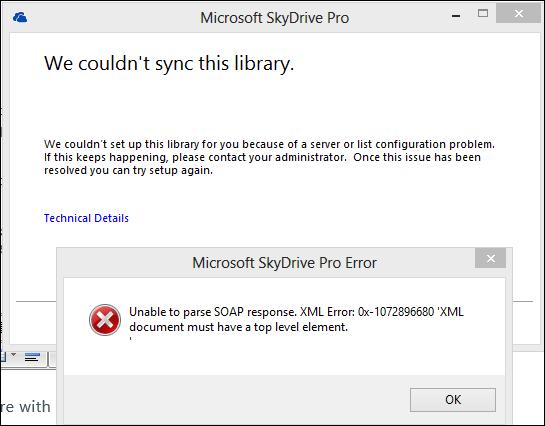The height and width of the screenshot is (426, 545).
Task: Click the Microsoft SkyDrive Pro Error title text
Action: (x=284, y=263)
